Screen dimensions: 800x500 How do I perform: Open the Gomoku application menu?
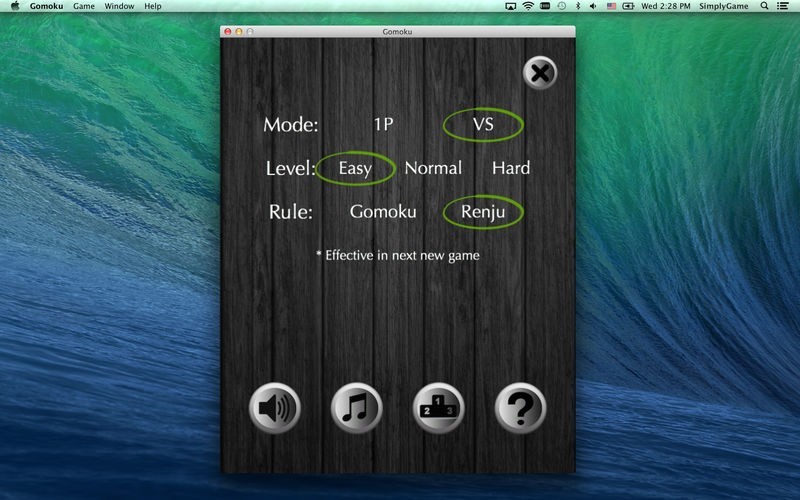tap(46, 7)
